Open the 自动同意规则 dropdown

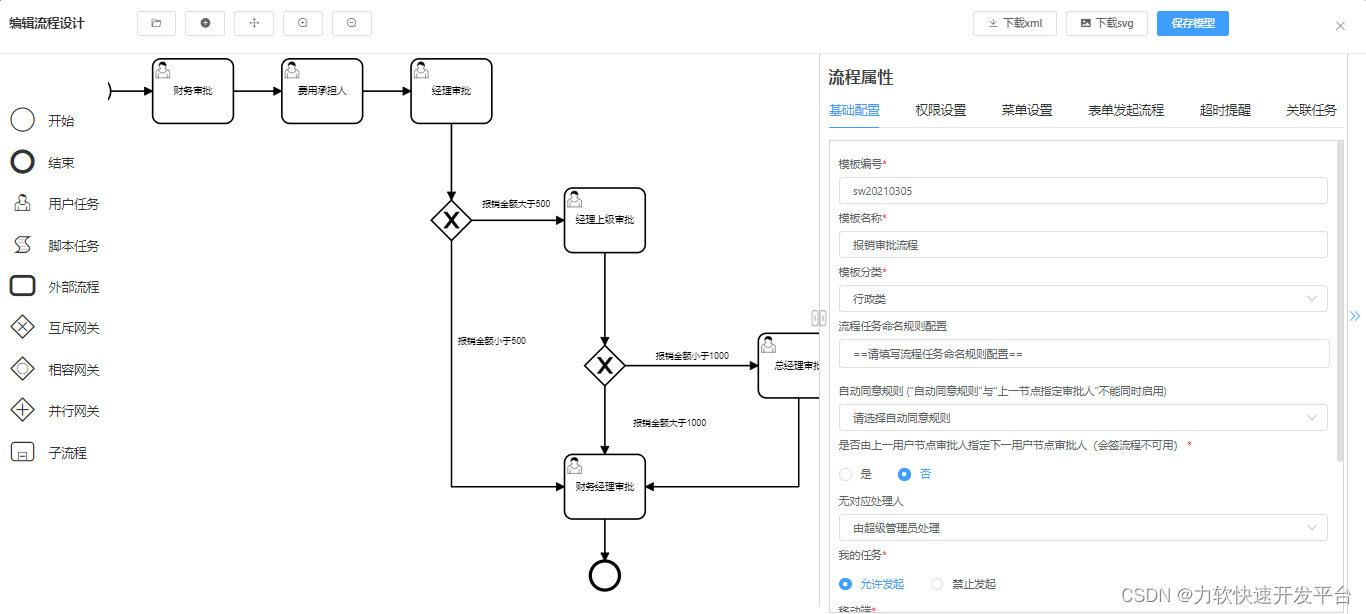1083,417
